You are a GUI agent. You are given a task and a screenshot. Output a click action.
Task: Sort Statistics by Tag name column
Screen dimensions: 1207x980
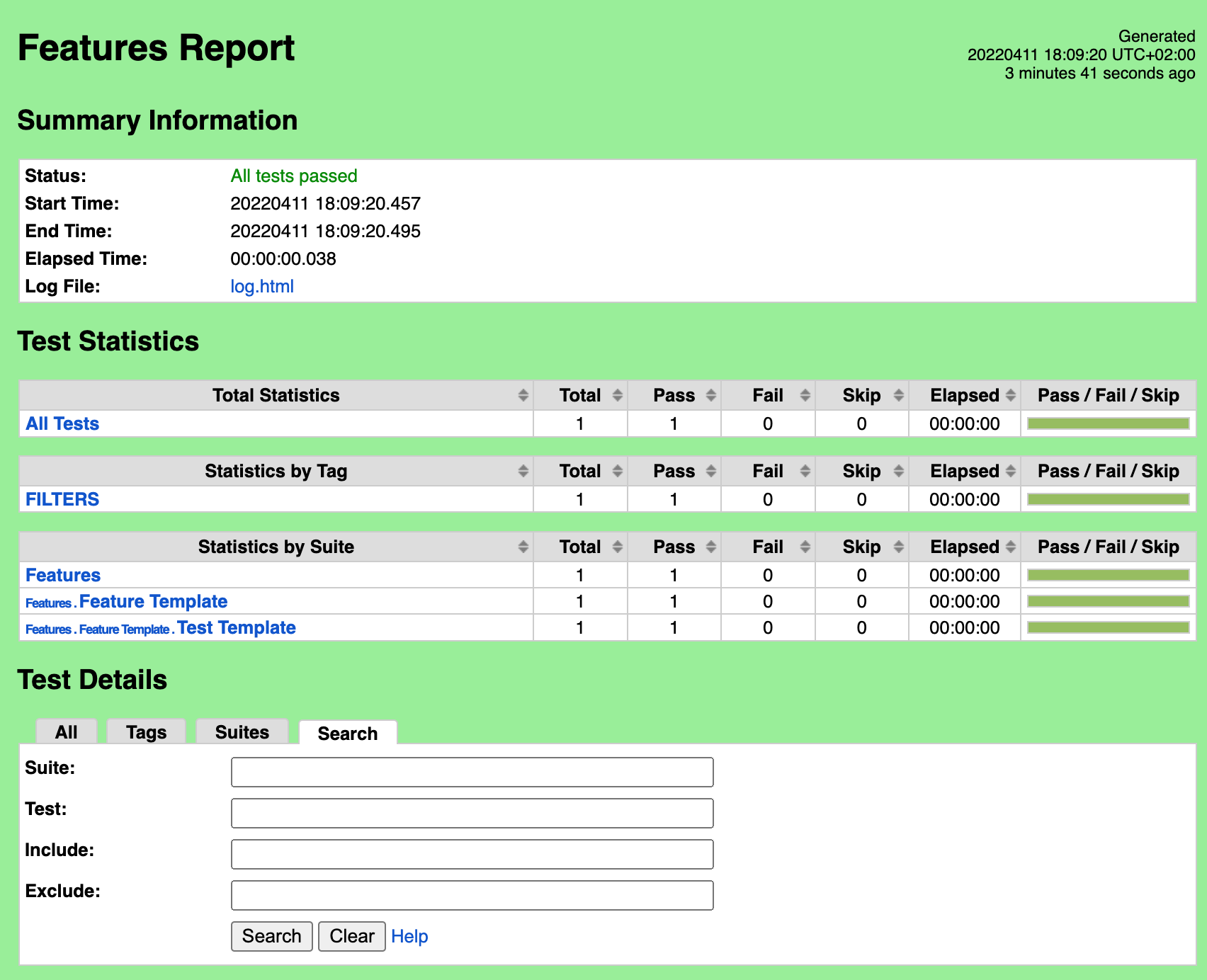(x=276, y=471)
